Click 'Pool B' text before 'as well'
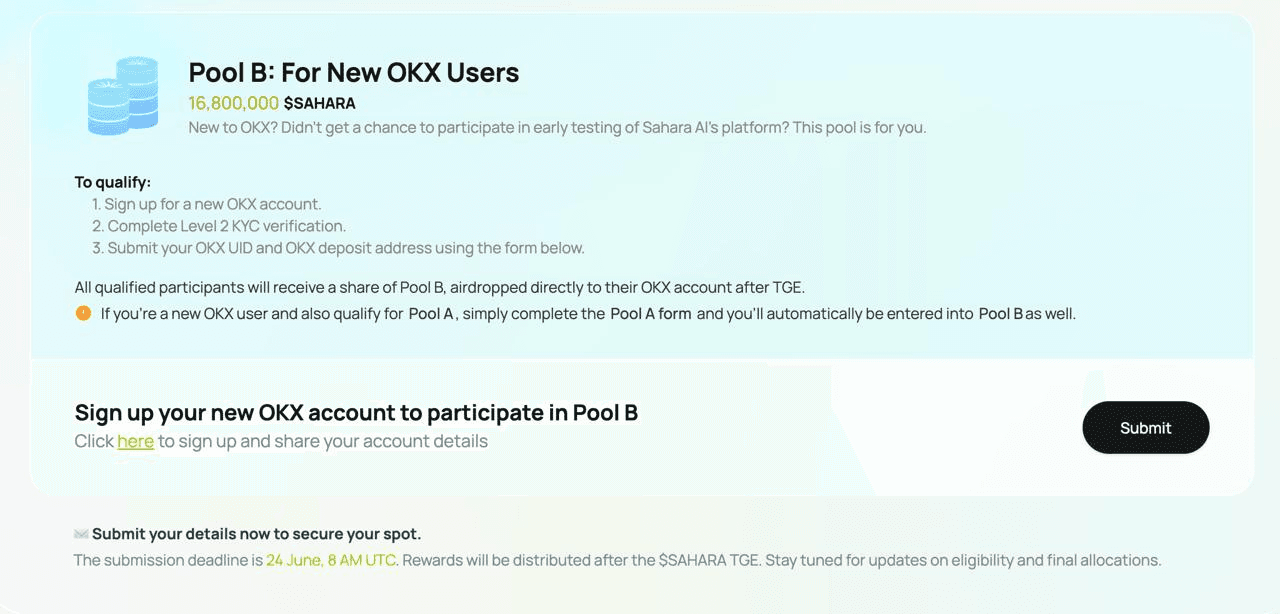Image resolution: width=1280 pixels, height=614 pixels. pyautogui.click(x=1000, y=313)
